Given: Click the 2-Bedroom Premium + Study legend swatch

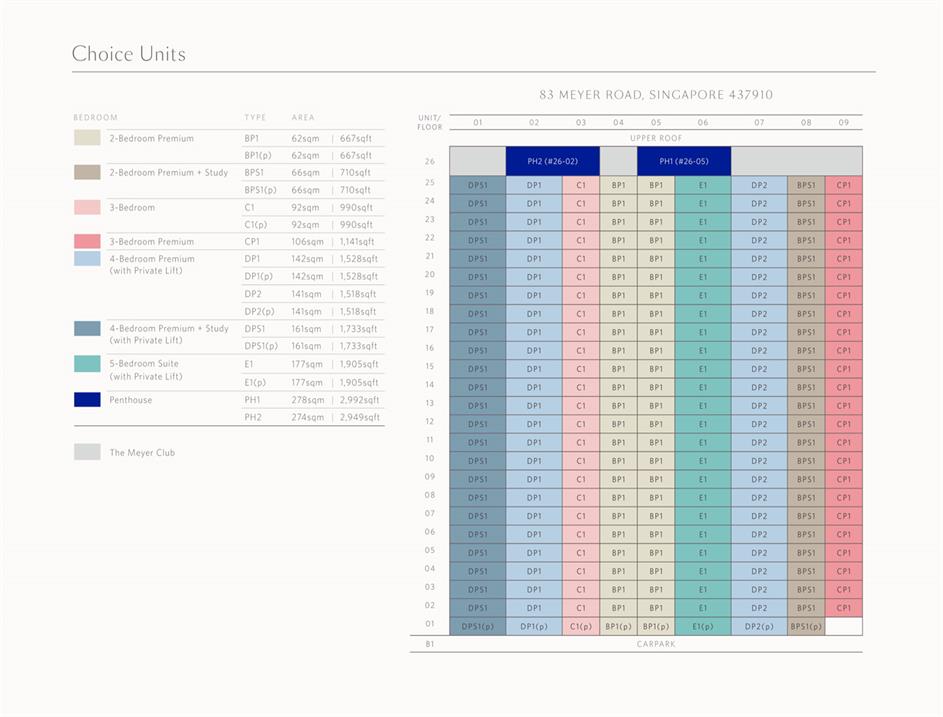Looking at the screenshot, I should pyautogui.click(x=87, y=172).
